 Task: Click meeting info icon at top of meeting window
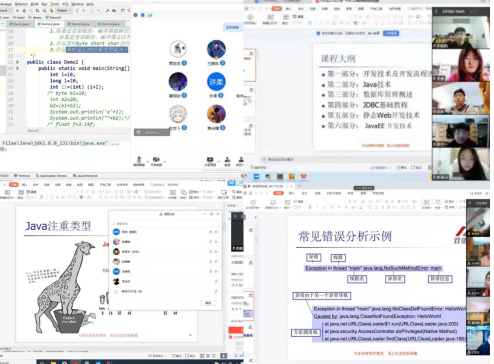[x=135, y=15]
